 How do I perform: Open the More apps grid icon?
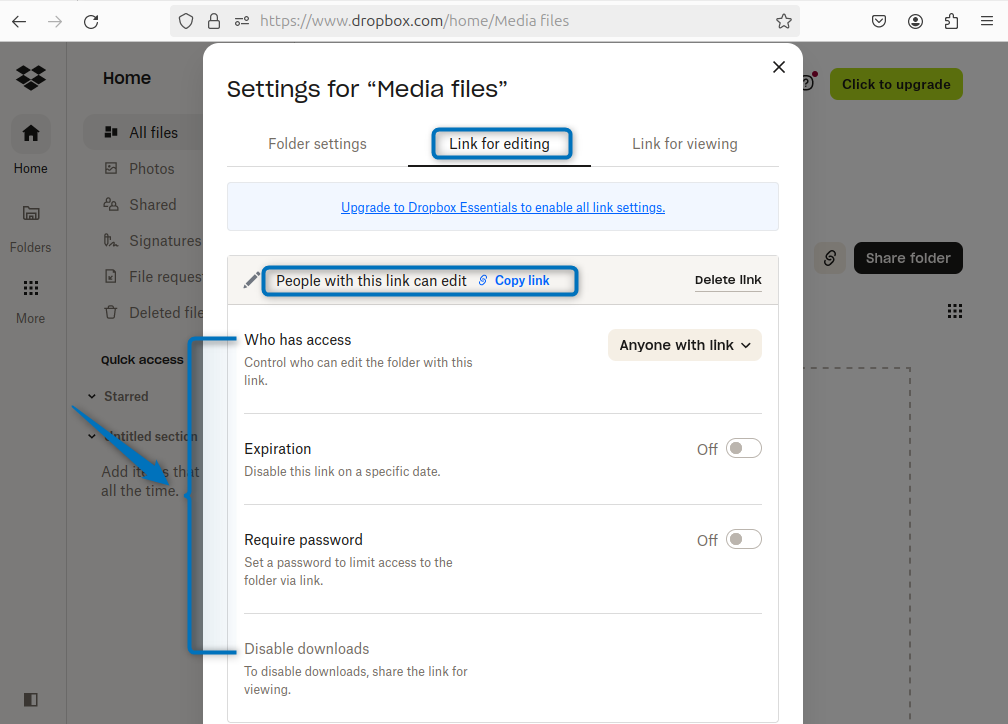click(x=31, y=288)
